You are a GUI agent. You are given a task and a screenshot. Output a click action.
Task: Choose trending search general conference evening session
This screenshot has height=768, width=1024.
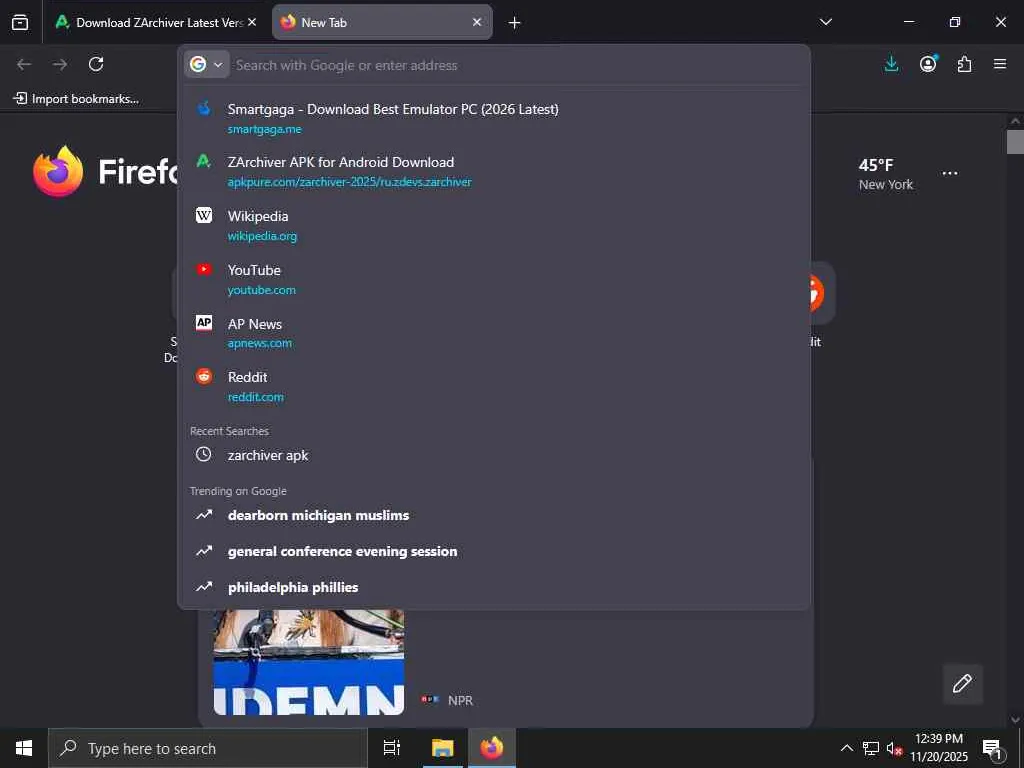(494, 551)
